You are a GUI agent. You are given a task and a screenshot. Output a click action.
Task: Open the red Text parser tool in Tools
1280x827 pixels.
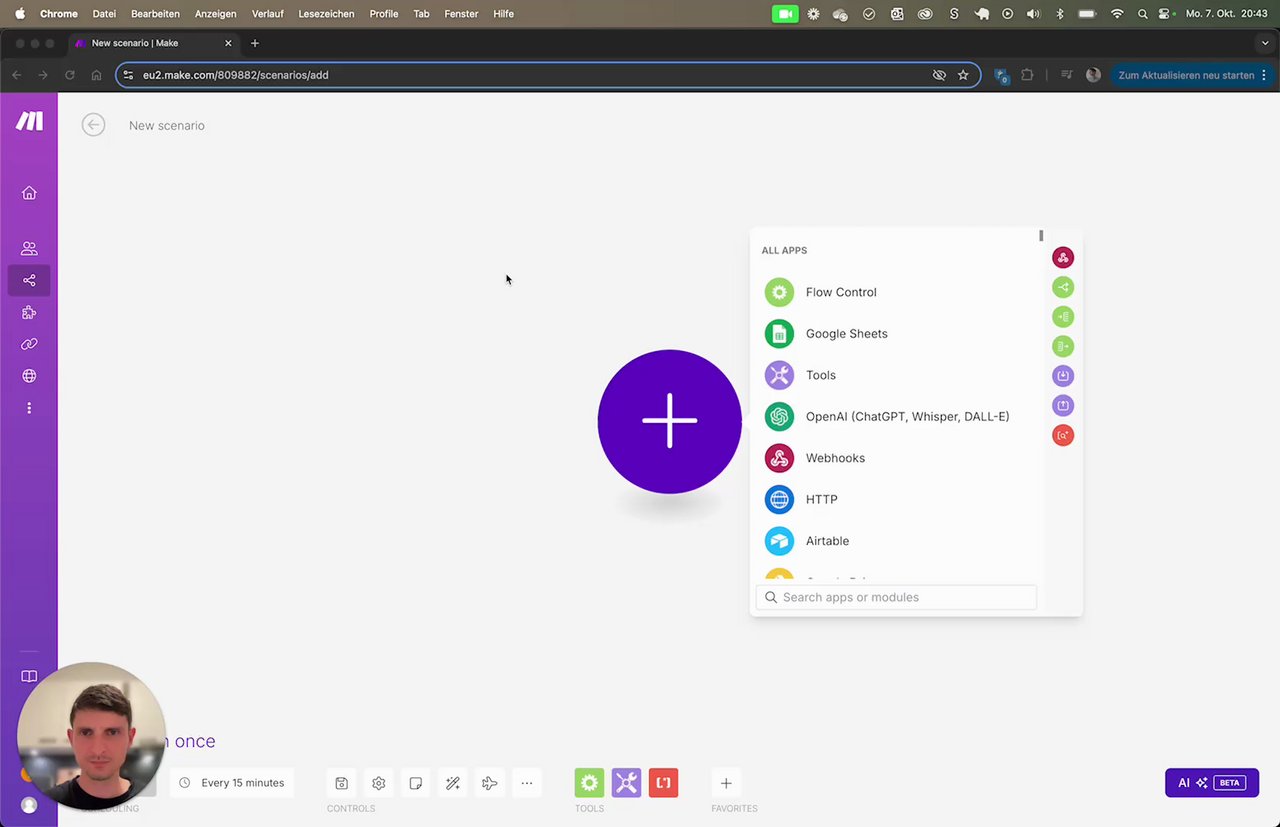[663, 783]
